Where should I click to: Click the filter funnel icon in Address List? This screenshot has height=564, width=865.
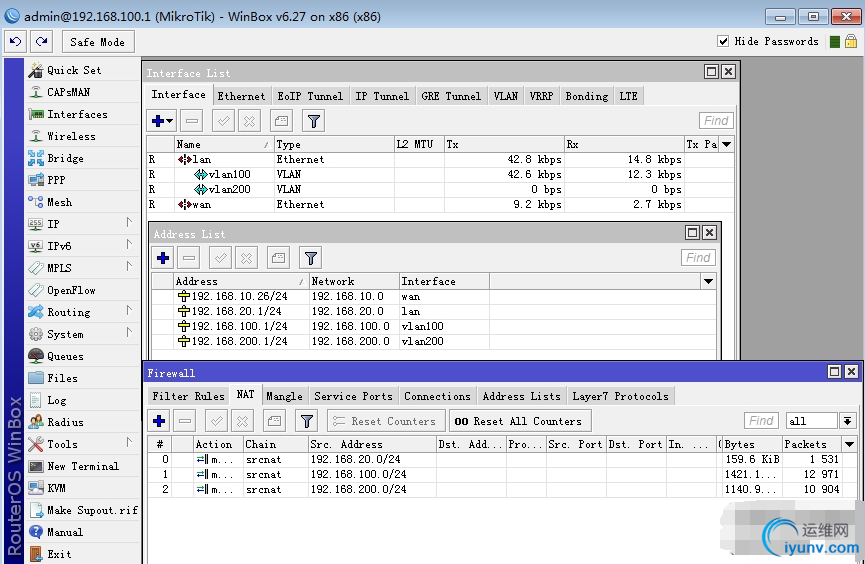tap(310, 258)
